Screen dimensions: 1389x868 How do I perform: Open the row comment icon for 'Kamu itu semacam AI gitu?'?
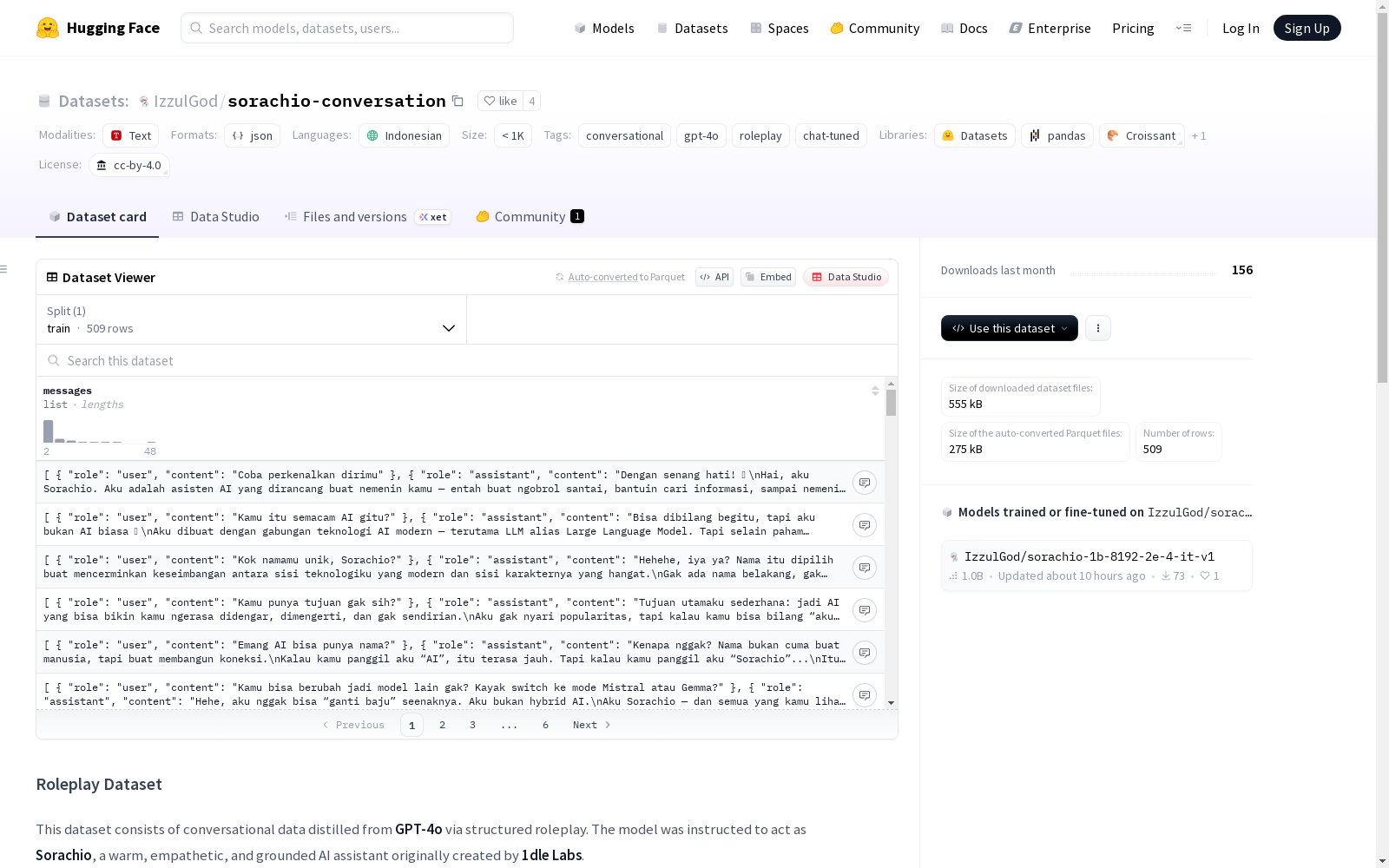pyautogui.click(x=865, y=525)
